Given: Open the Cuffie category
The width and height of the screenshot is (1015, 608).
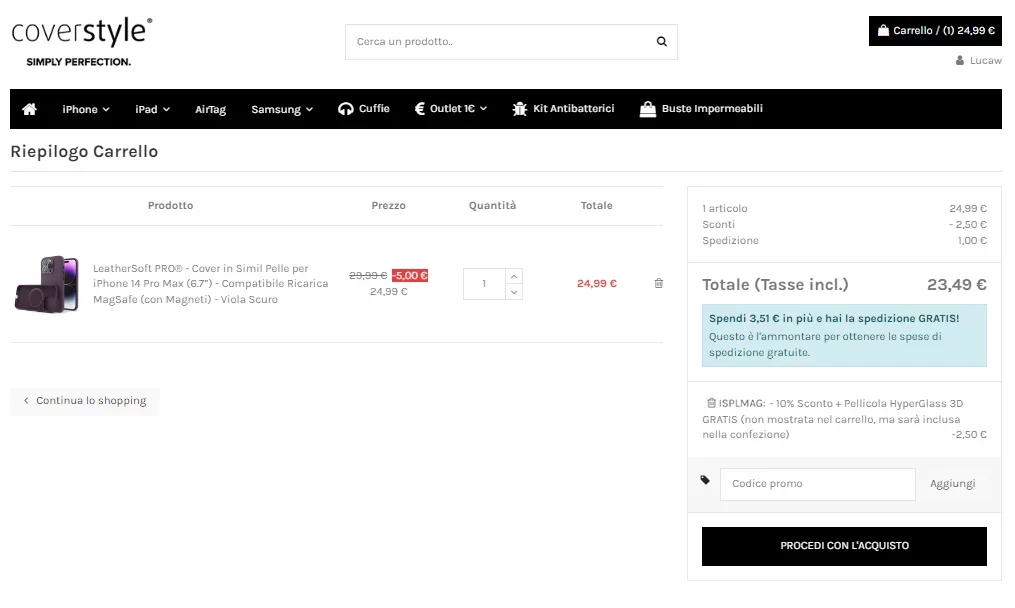Looking at the screenshot, I should (364, 108).
